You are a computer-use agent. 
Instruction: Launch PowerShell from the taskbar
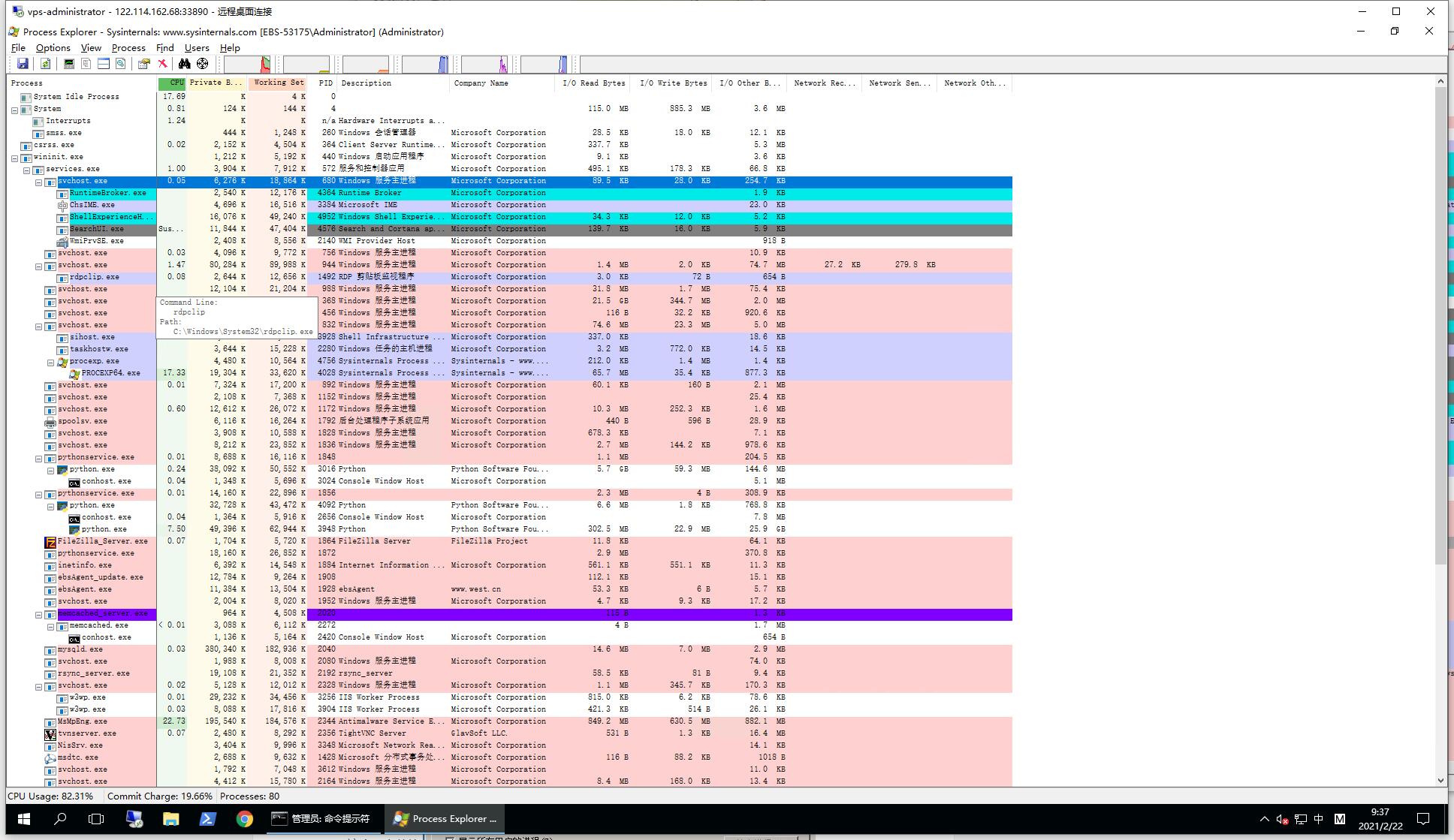click(207, 819)
